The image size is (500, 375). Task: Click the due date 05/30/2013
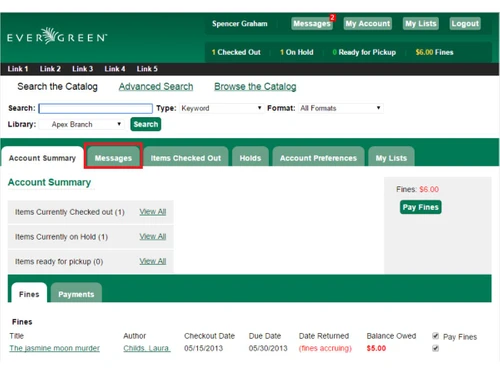pos(268,348)
